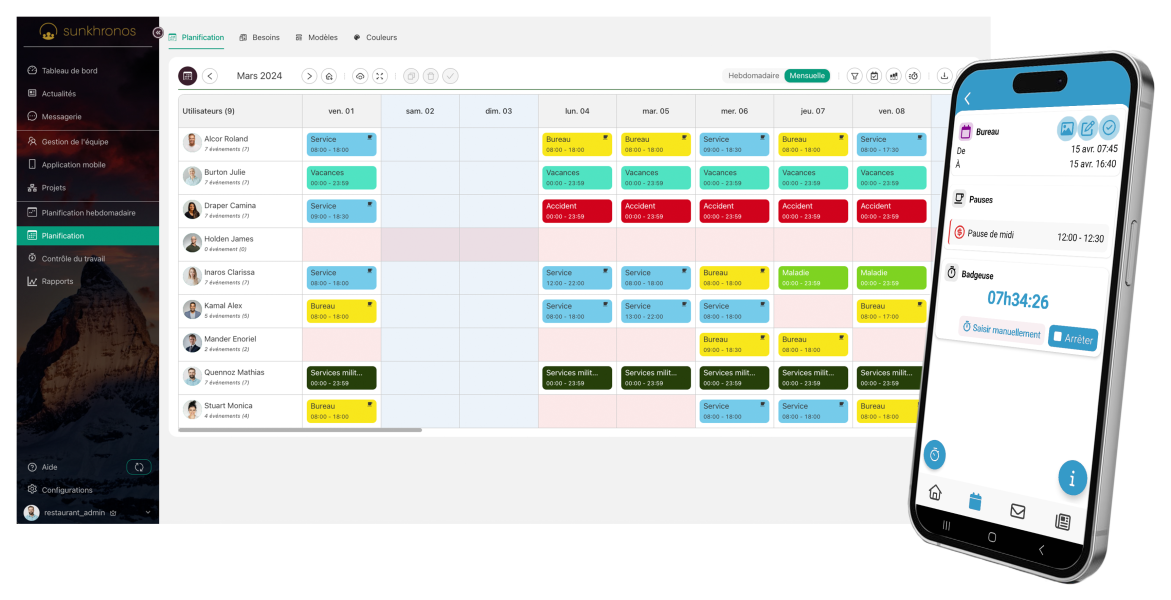The width and height of the screenshot is (1171, 600).
Task: Collapse the sidebar with arrow button
Action: point(158,33)
